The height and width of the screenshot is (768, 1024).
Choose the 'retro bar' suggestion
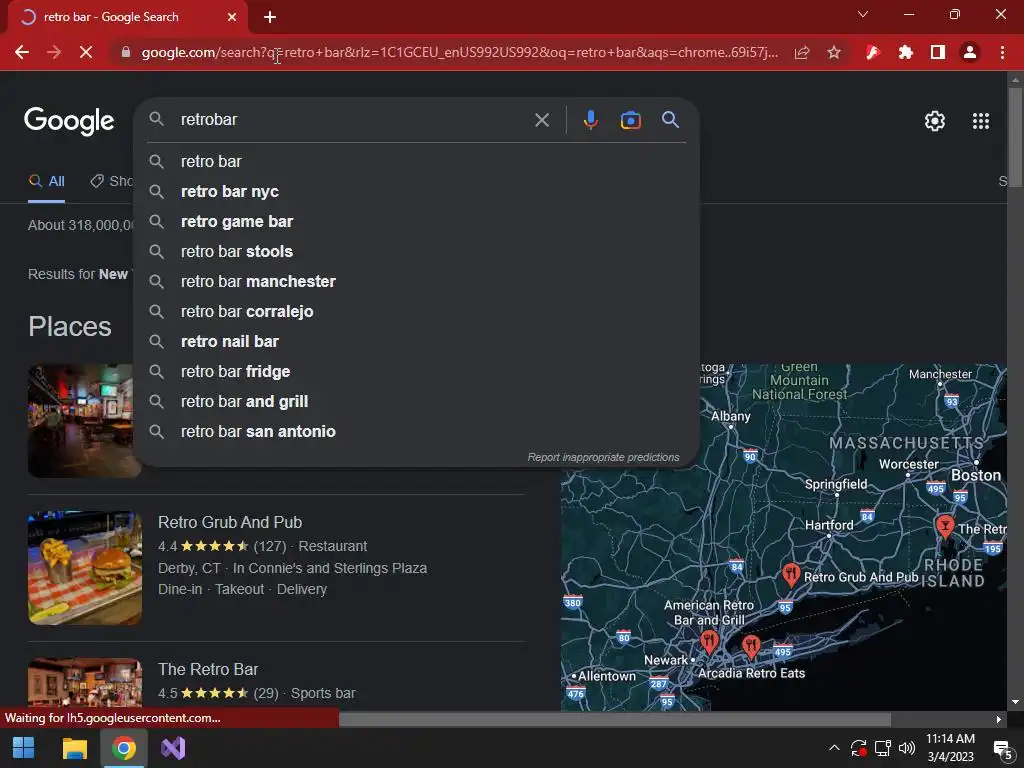tap(416, 161)
